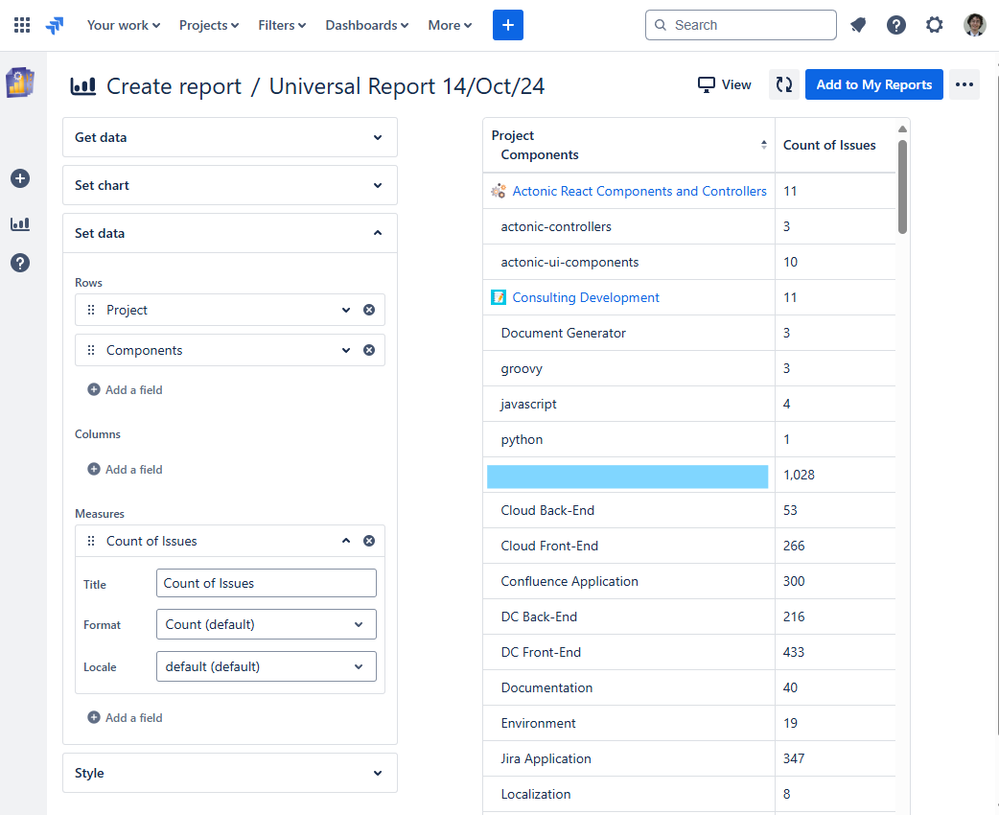Select the DC Front-End row
Viewport: 999px width, 815px height.
pyautogui.click(x=689, y=652)
